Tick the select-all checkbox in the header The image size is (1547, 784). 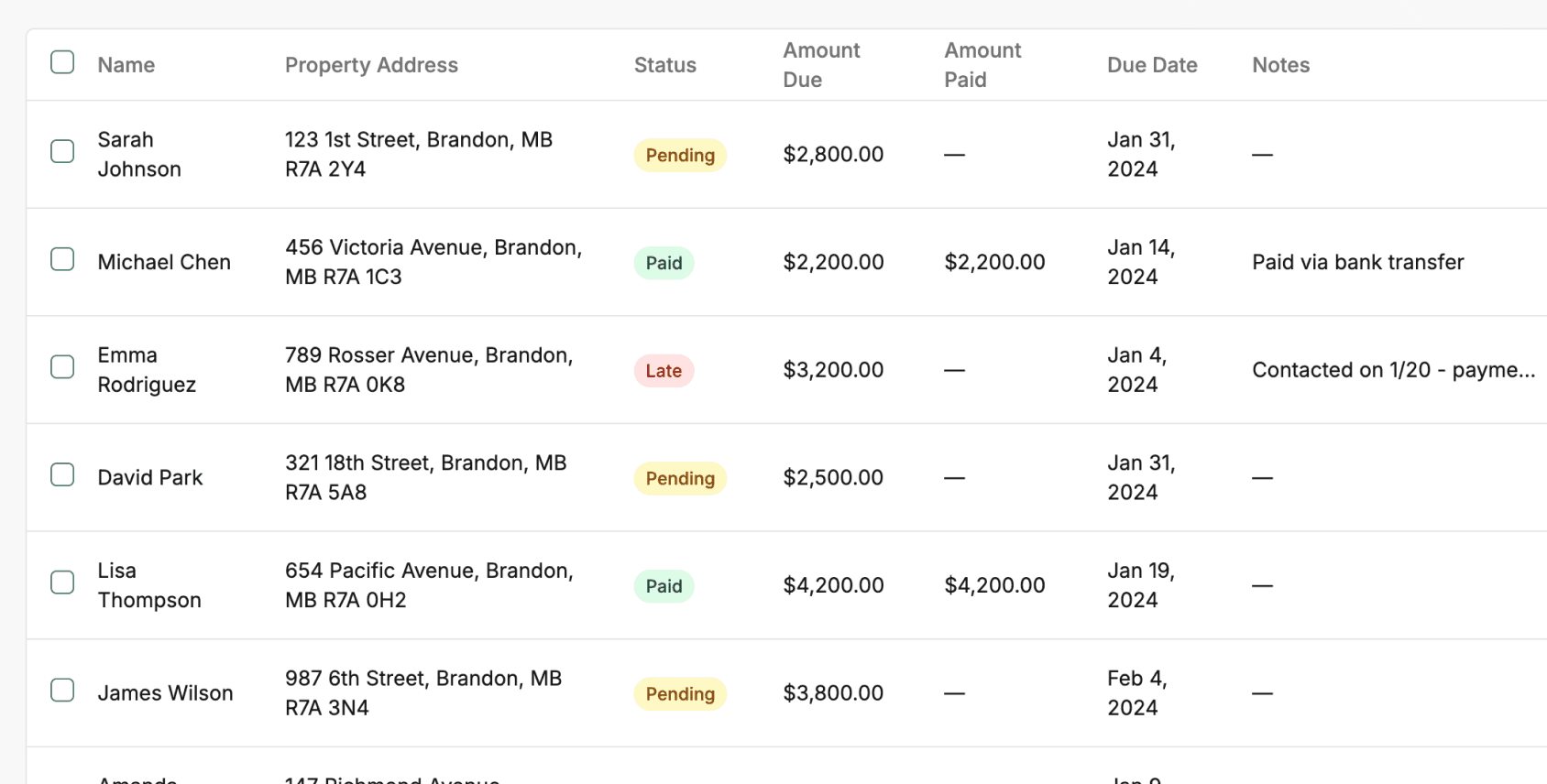[x=62, y=62]
